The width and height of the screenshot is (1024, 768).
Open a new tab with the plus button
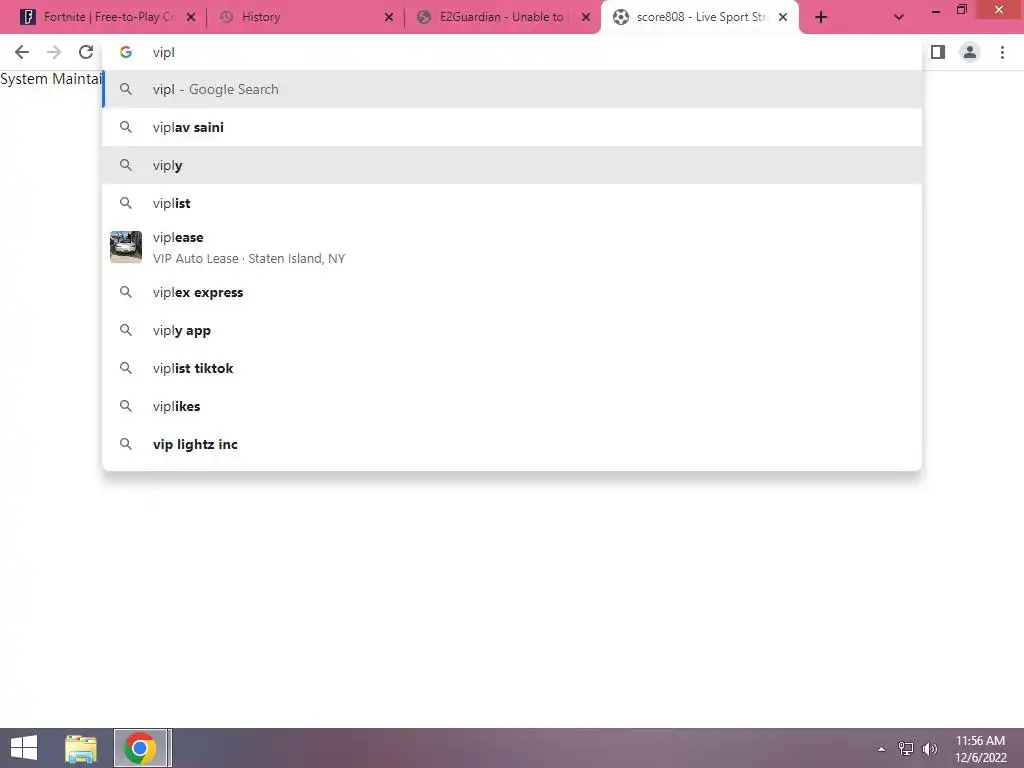(821, 18)
